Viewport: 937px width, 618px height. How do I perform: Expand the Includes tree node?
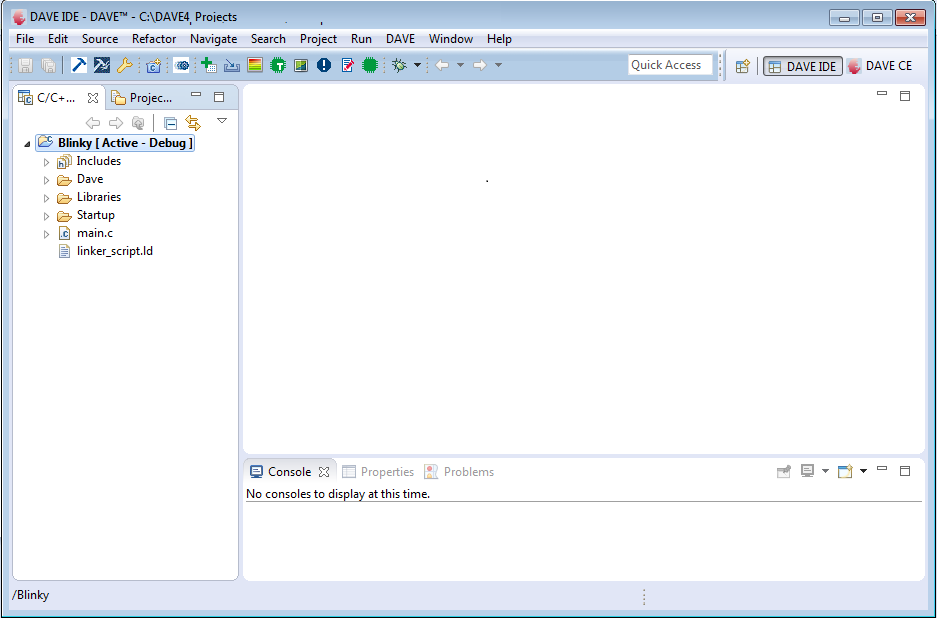tap(46, 162)
